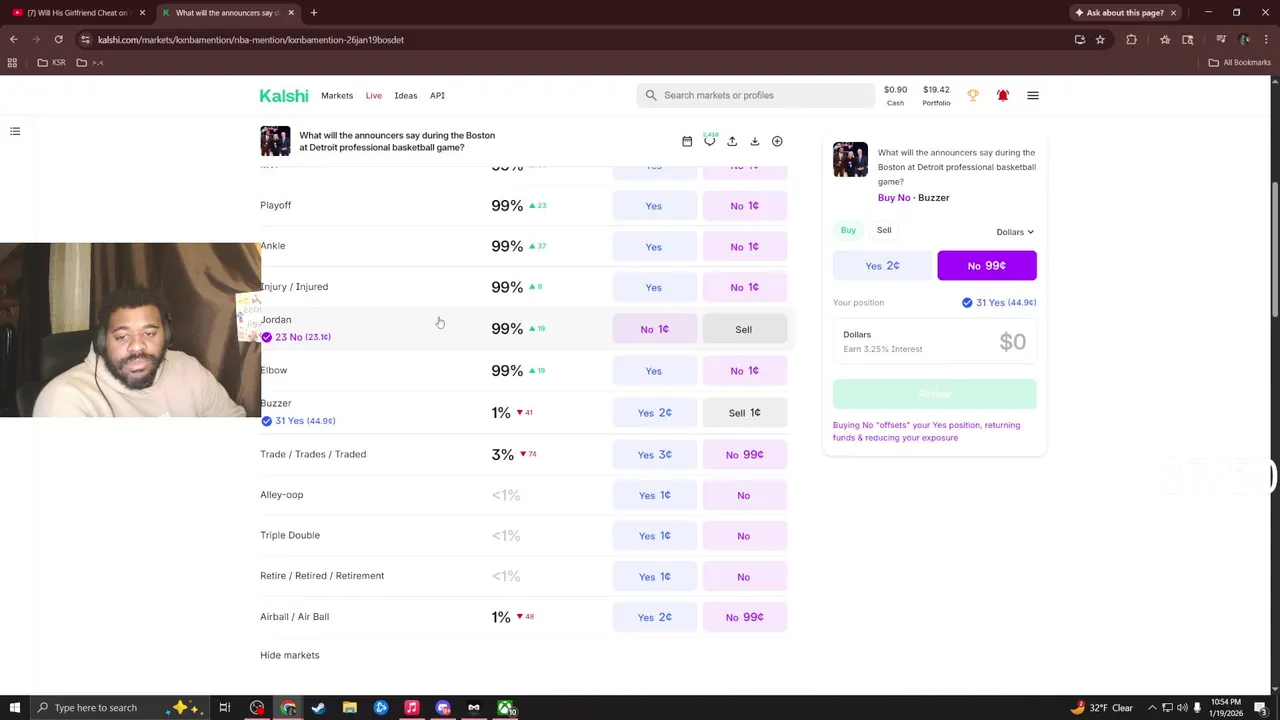This screenshot has height=720, width=1280.
Task: Bookmark this page with the star icon
Action: [1100, 40]
